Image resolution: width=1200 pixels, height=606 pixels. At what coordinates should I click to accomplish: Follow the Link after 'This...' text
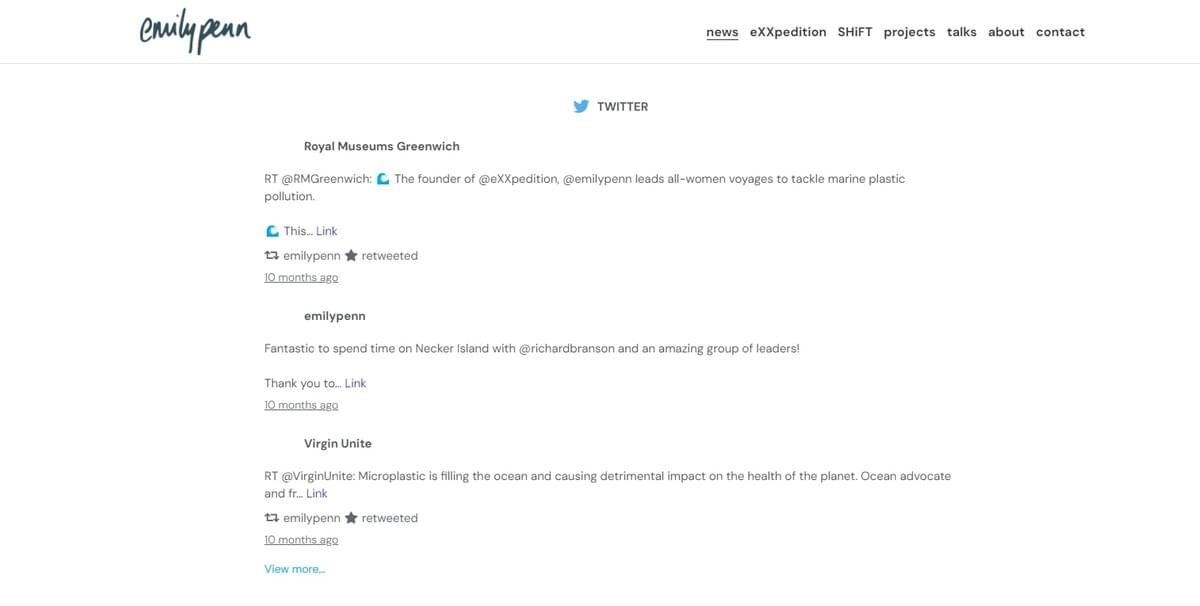pos(327,231)
